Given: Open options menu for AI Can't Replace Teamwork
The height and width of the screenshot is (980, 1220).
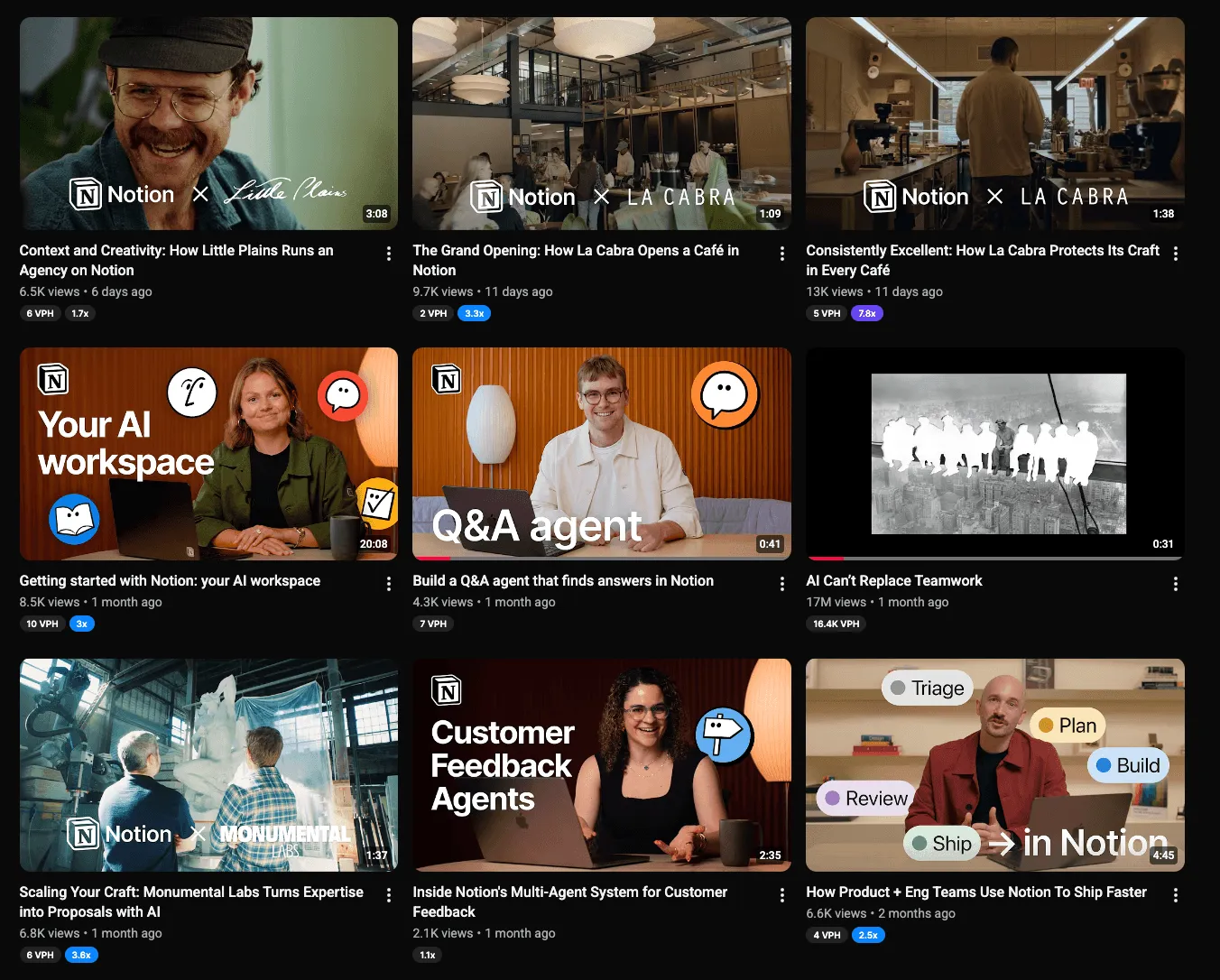Looking at the screenshot, I should 1176,584.
